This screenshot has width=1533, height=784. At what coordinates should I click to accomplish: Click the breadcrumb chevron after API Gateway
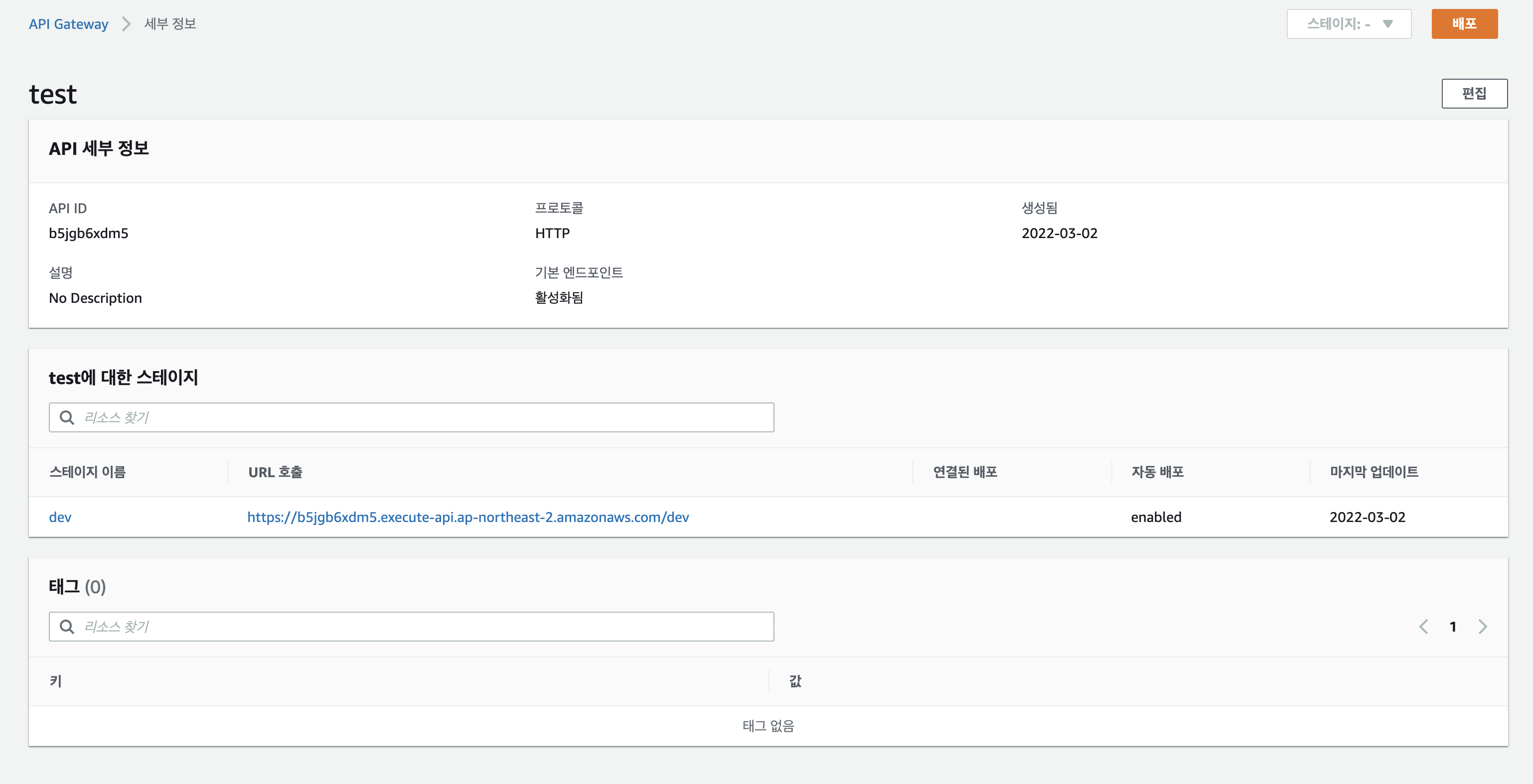coord(126,24)
